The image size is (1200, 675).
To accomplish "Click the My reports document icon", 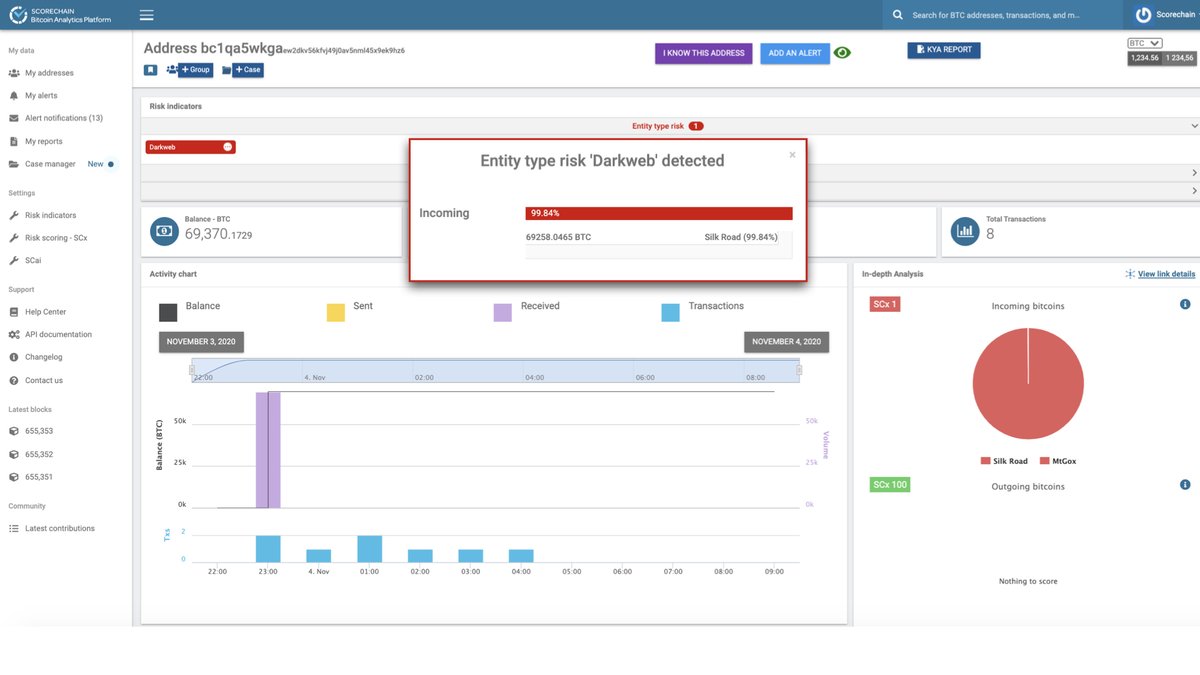I will point(14,141).
